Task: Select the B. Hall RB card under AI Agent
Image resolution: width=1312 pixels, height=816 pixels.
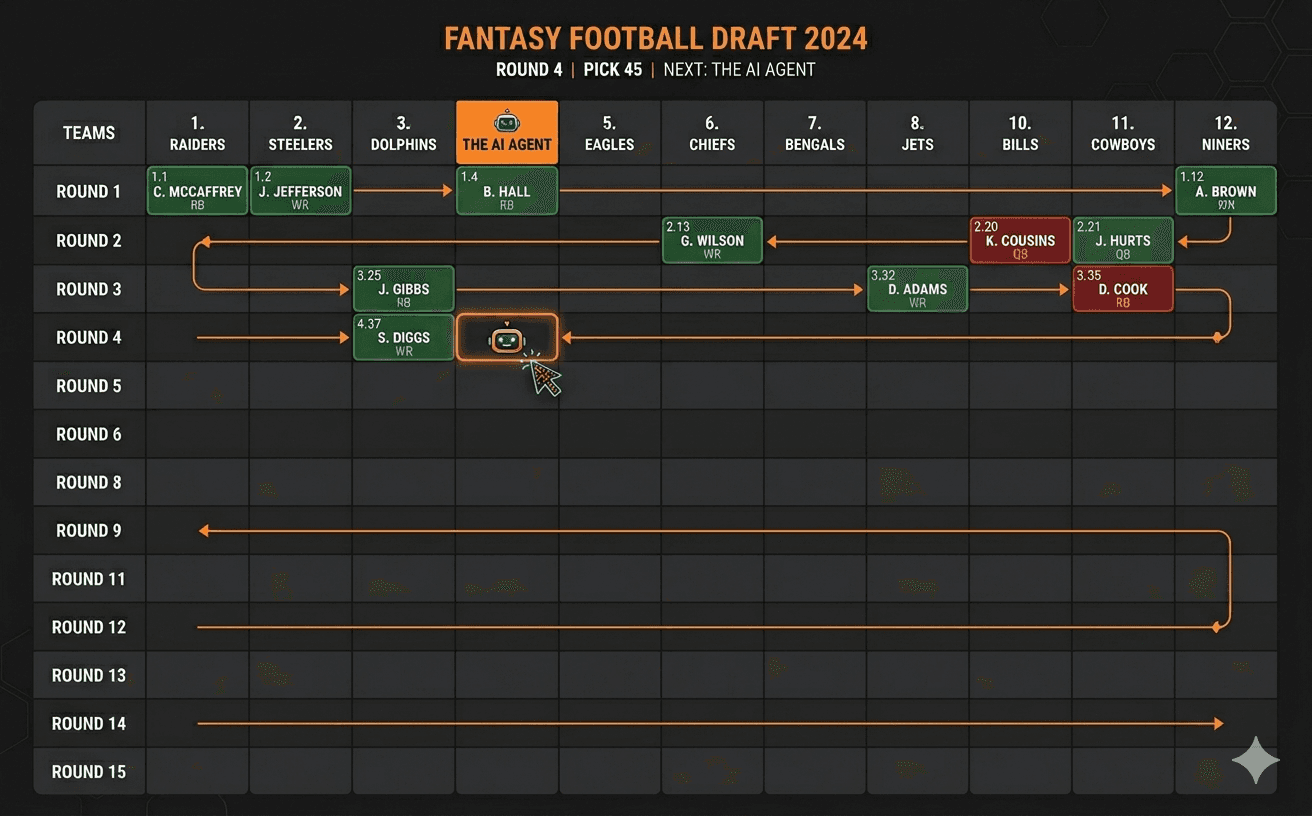Action: point(506,190)
